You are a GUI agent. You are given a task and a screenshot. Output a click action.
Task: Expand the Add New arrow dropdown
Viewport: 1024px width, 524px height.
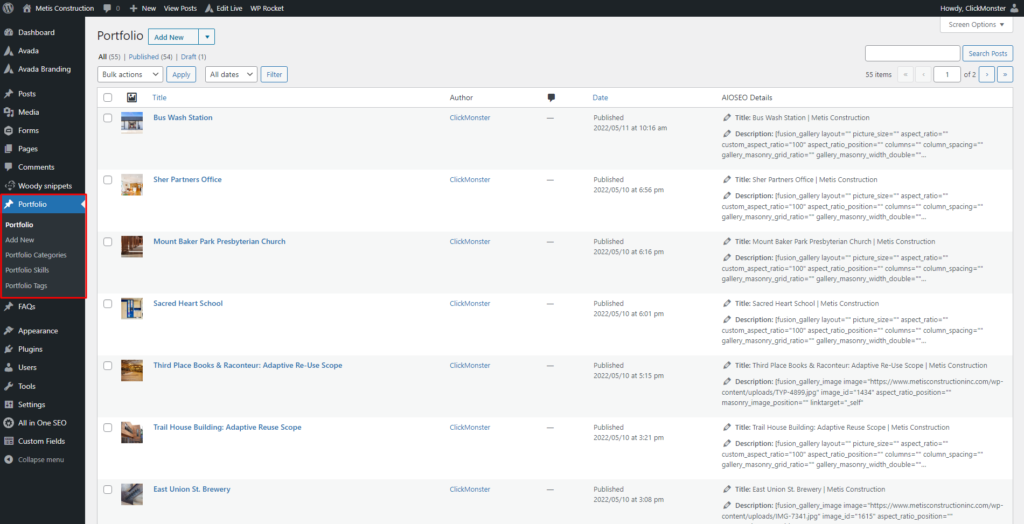(207, 37)
